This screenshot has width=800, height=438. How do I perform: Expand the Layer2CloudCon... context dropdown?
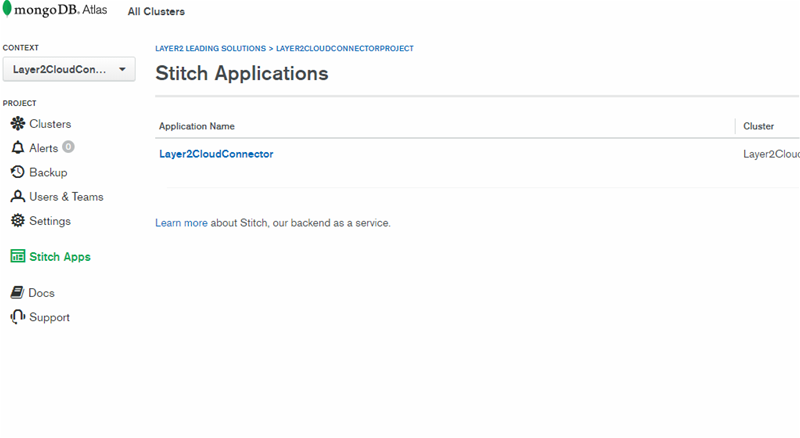(68, 69)
